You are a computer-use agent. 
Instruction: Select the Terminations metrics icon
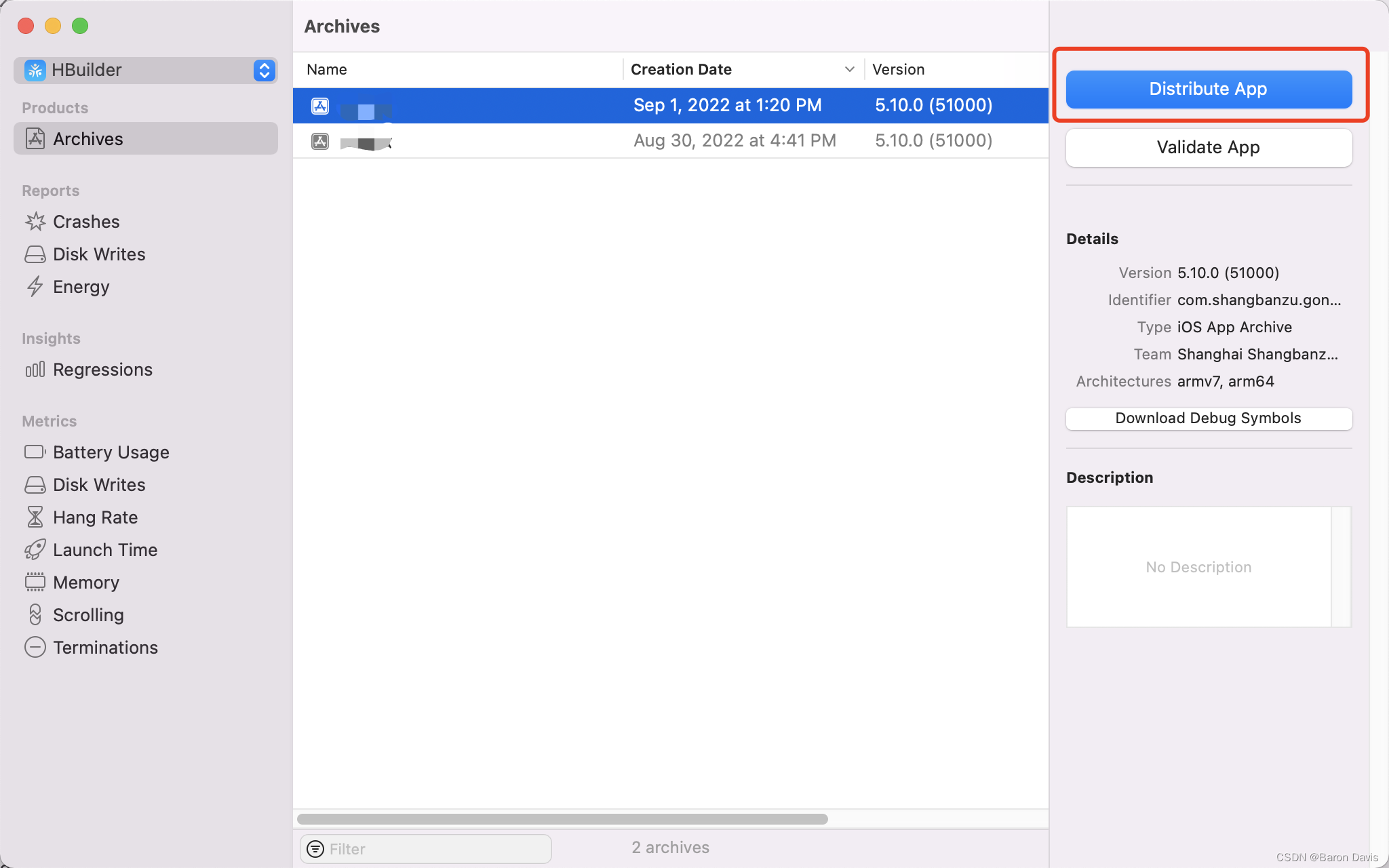34,647
